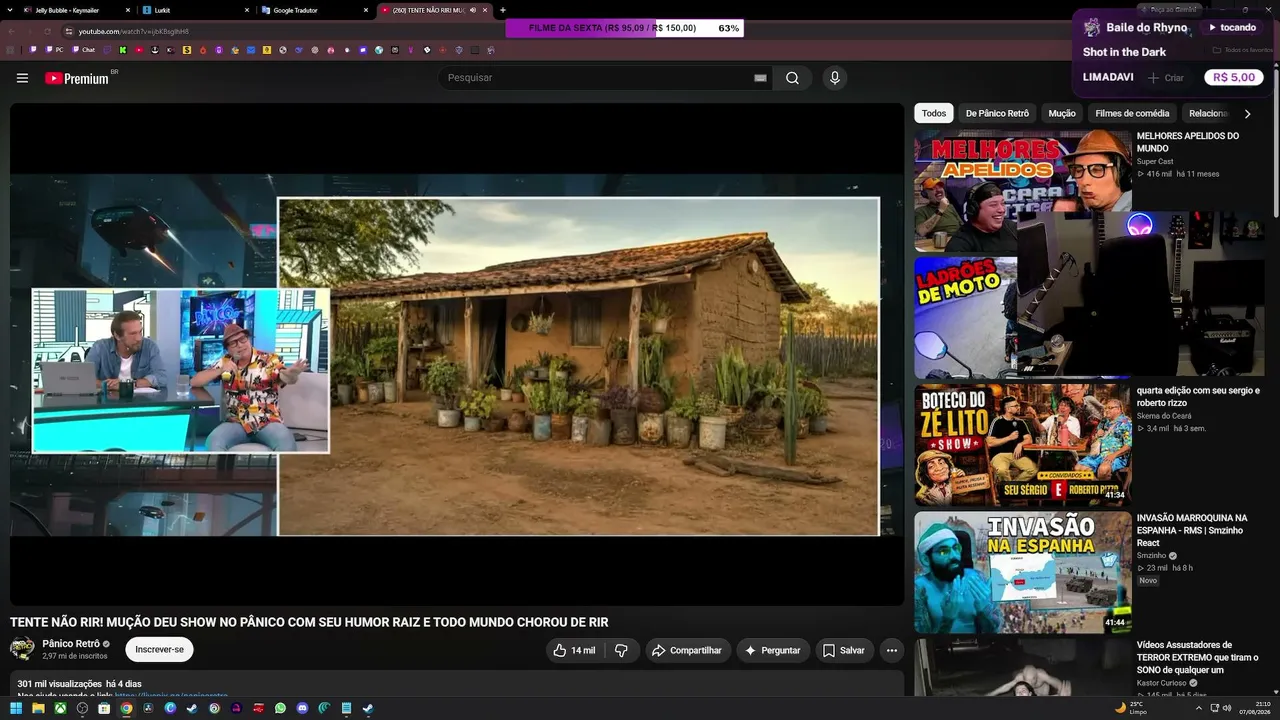Screen dimensions: 1280x720
Task: Close the Google Tradutor tab
Action: pos(366,10)
